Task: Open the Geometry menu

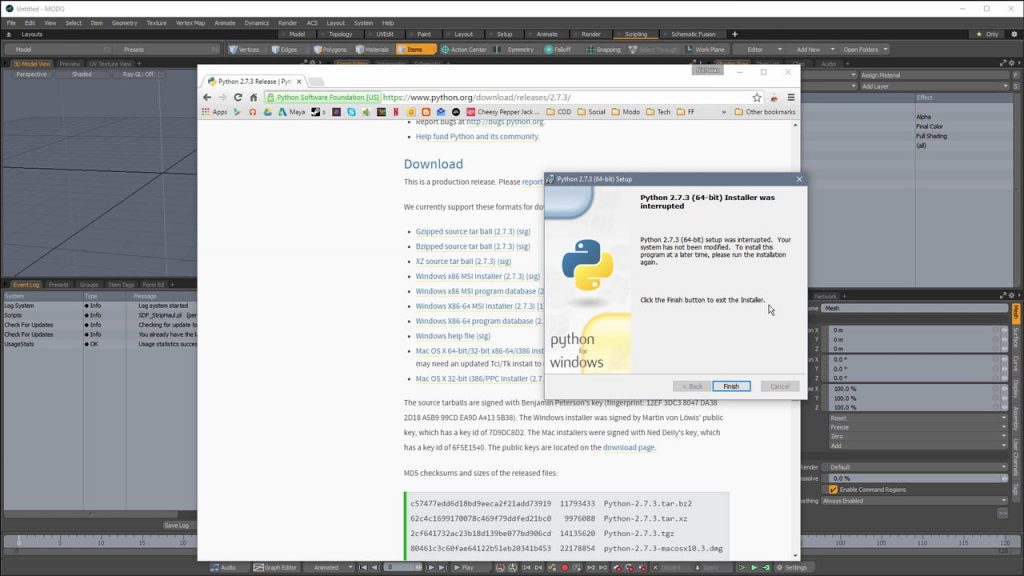Action: click(x=124, y=22)
